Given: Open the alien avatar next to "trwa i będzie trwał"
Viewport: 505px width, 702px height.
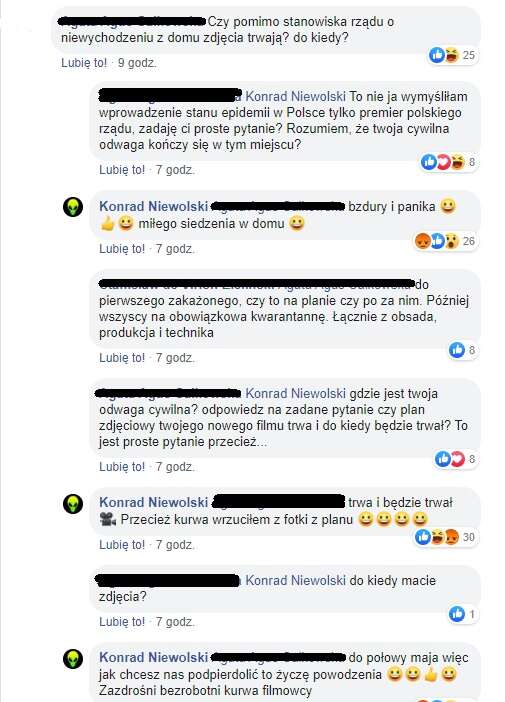Looking at the screenshot, I should (x=73, y=504).
